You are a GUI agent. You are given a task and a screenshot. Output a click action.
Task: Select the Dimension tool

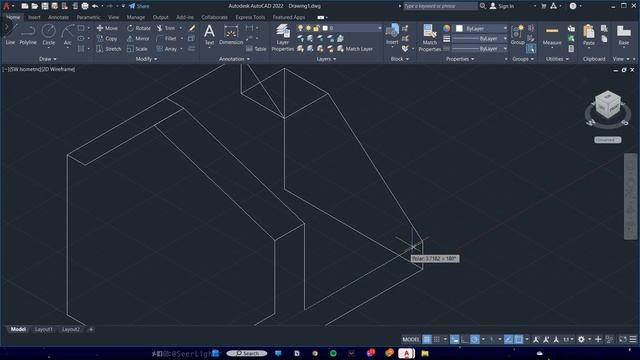(x=231, y=34)
